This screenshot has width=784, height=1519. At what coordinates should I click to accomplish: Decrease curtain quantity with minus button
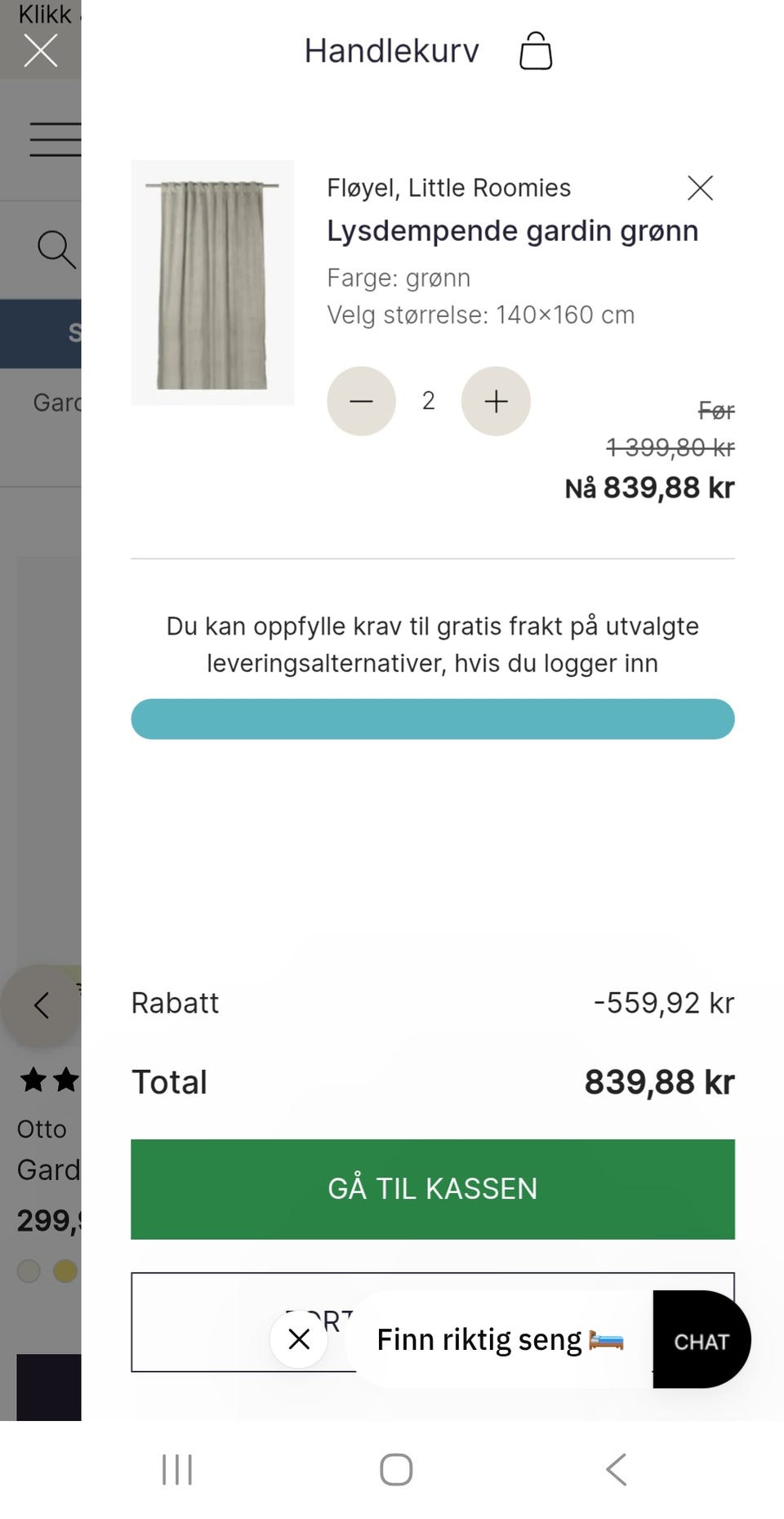coord(361,401)
